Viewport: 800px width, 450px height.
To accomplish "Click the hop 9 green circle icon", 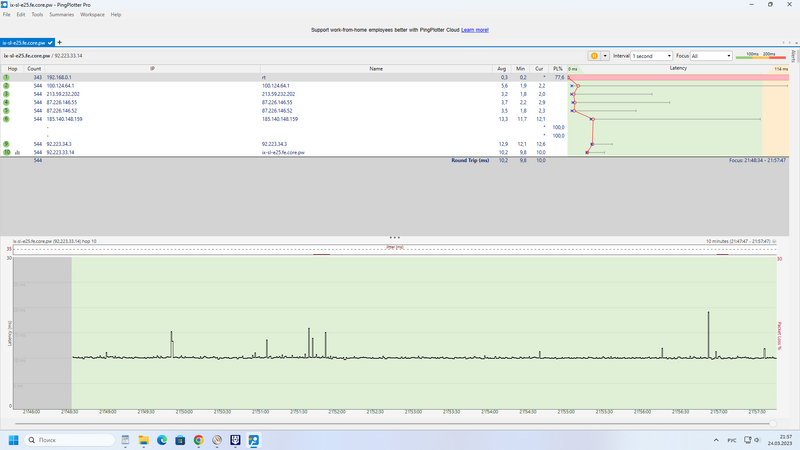I will point(6,144).
